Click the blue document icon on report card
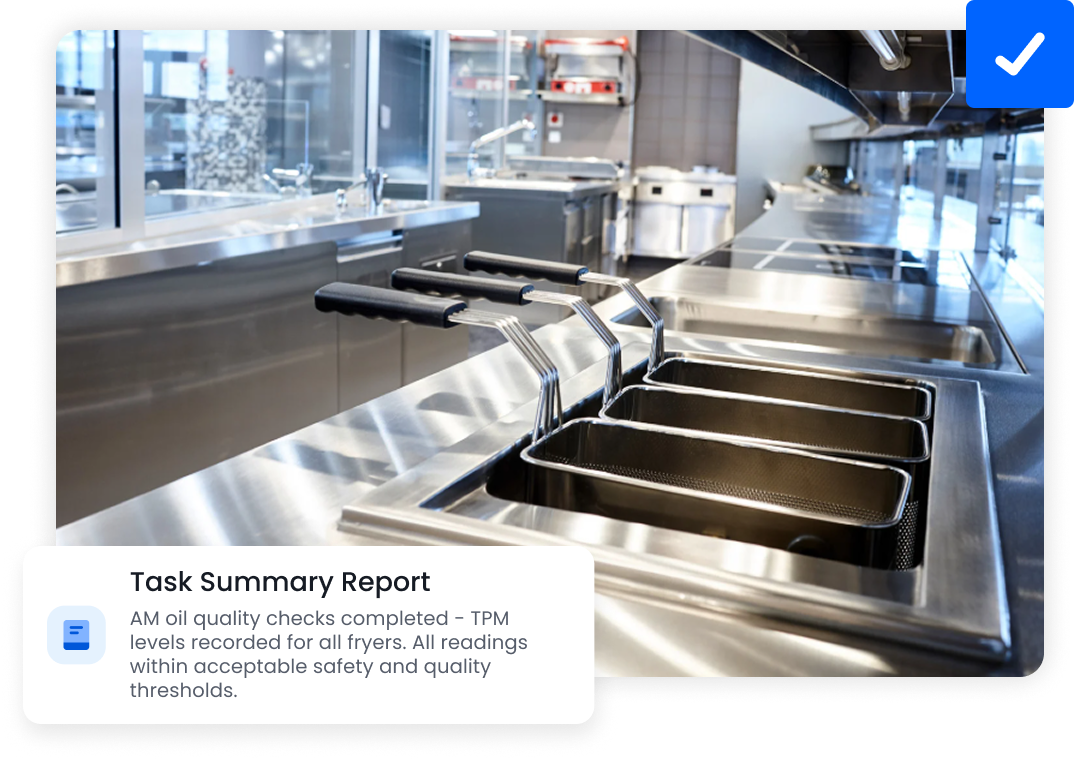This screenshot has height=759, width=1074. tap(76, 634)
